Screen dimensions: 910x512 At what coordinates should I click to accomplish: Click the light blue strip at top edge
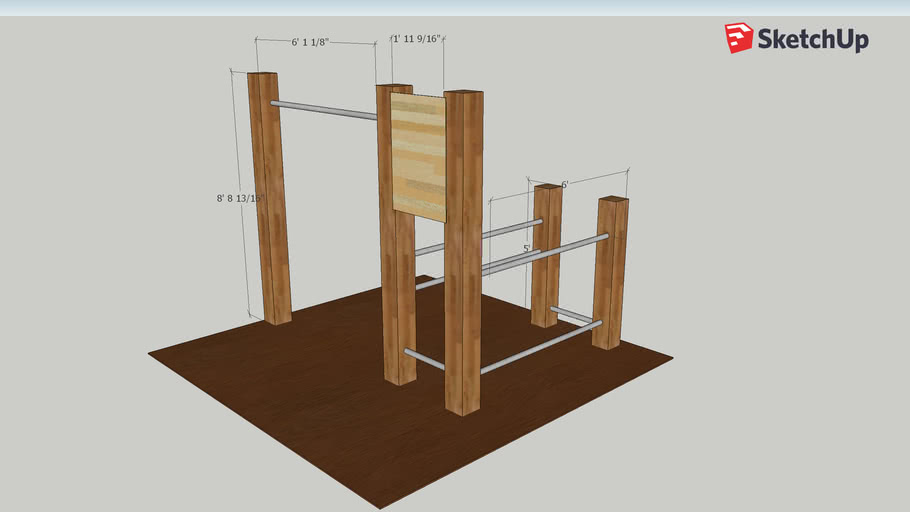pos(455,7)
